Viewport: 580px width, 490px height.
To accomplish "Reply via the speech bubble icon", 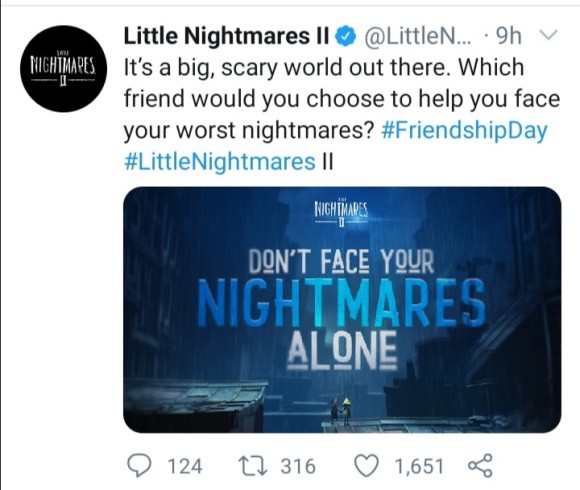I will (x=139, y=465).
